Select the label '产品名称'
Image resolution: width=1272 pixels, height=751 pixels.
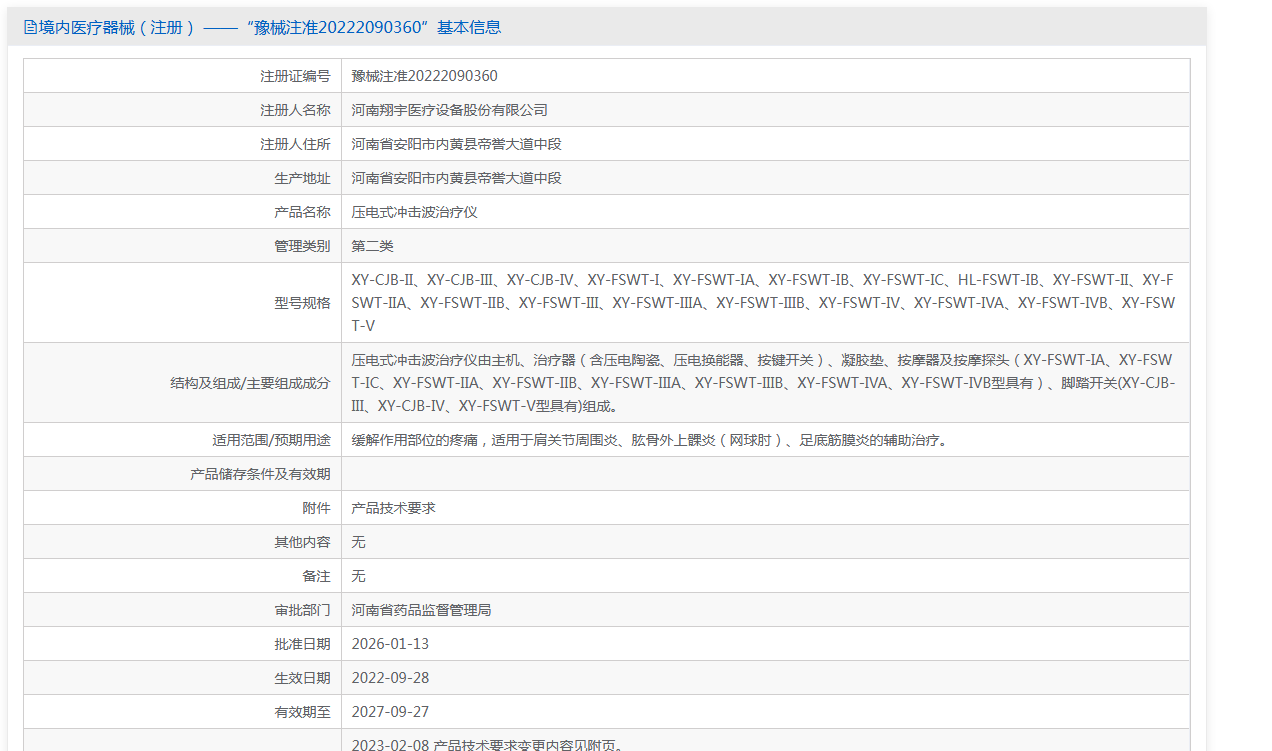pos(302,212)
